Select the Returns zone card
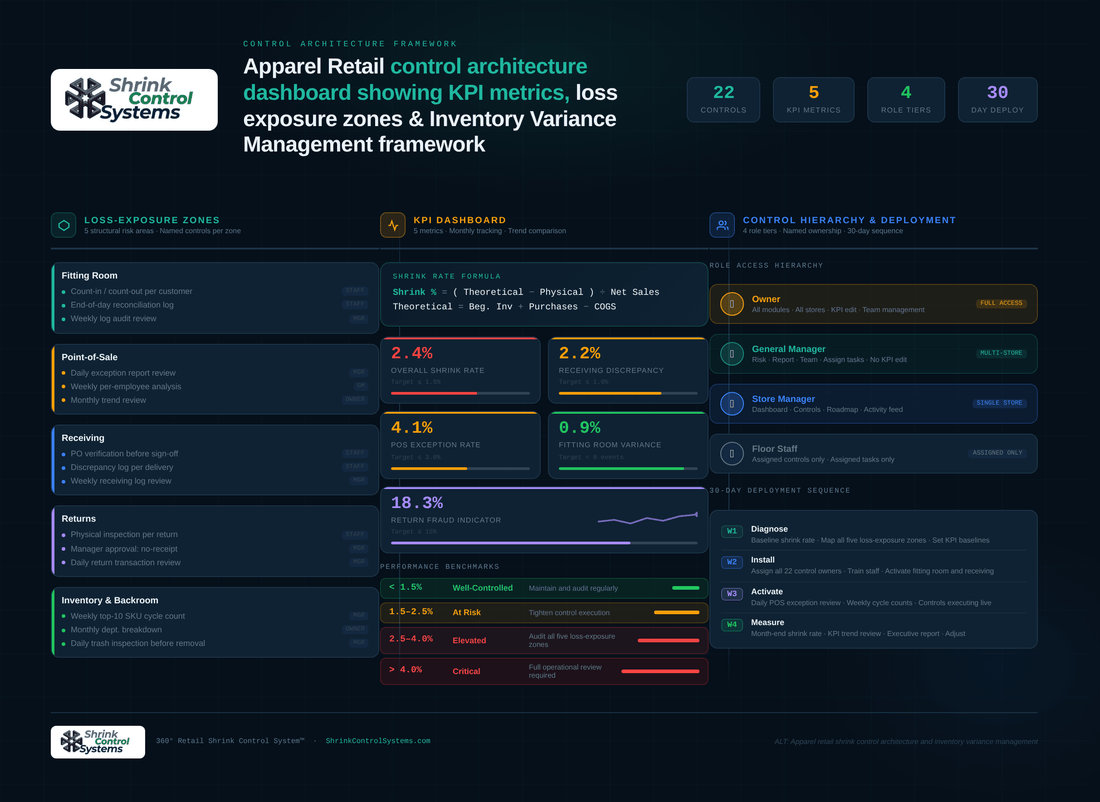This screenshot has height=802, width=1100. coord(215,541)
